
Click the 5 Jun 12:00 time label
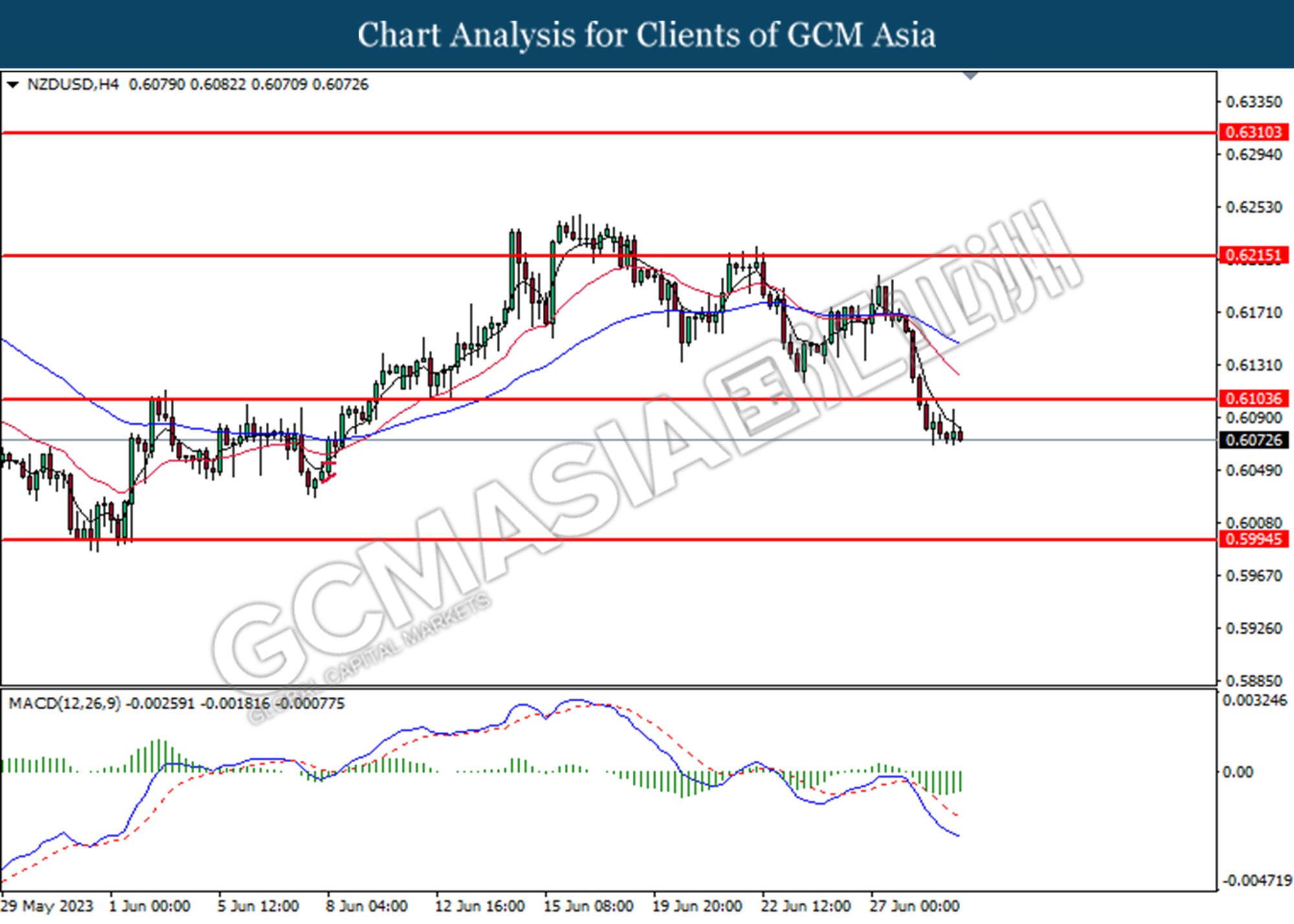(x=258, y=906)
